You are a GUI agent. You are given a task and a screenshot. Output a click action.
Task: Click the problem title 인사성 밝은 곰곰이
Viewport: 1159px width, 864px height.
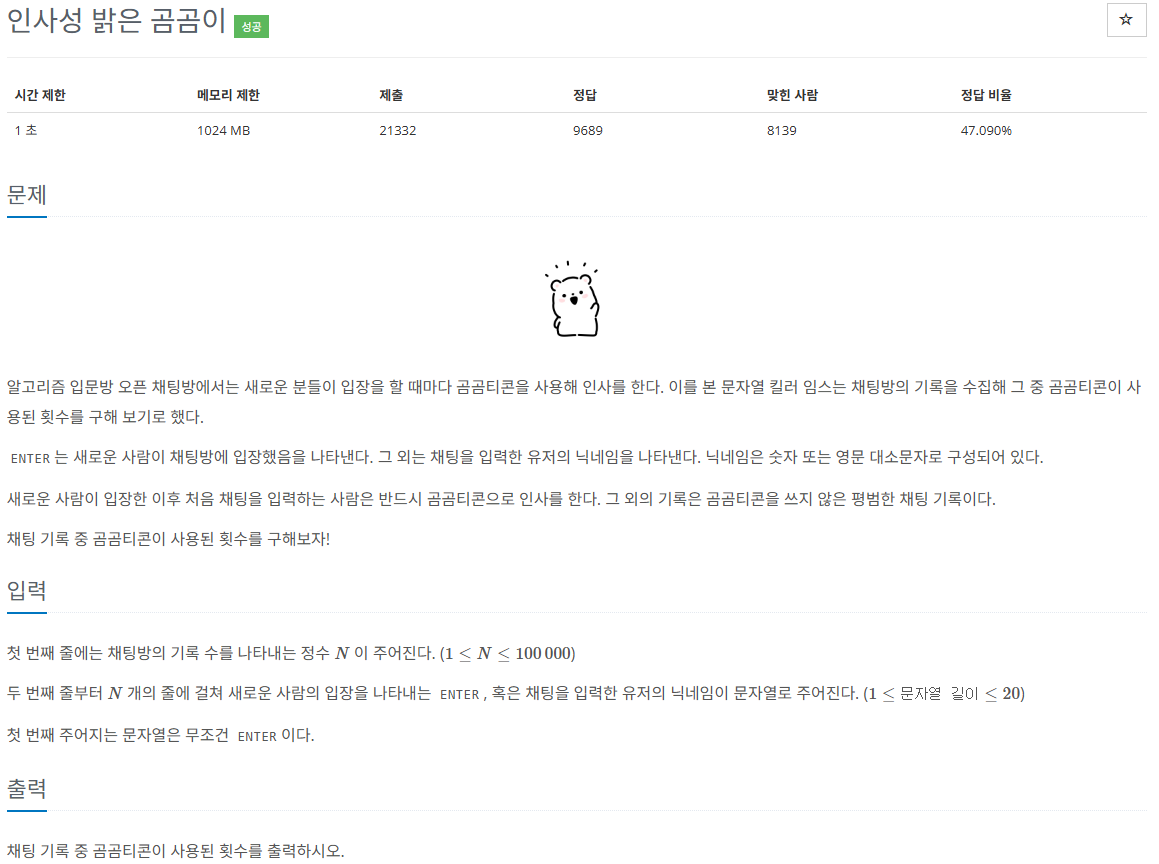116,21
